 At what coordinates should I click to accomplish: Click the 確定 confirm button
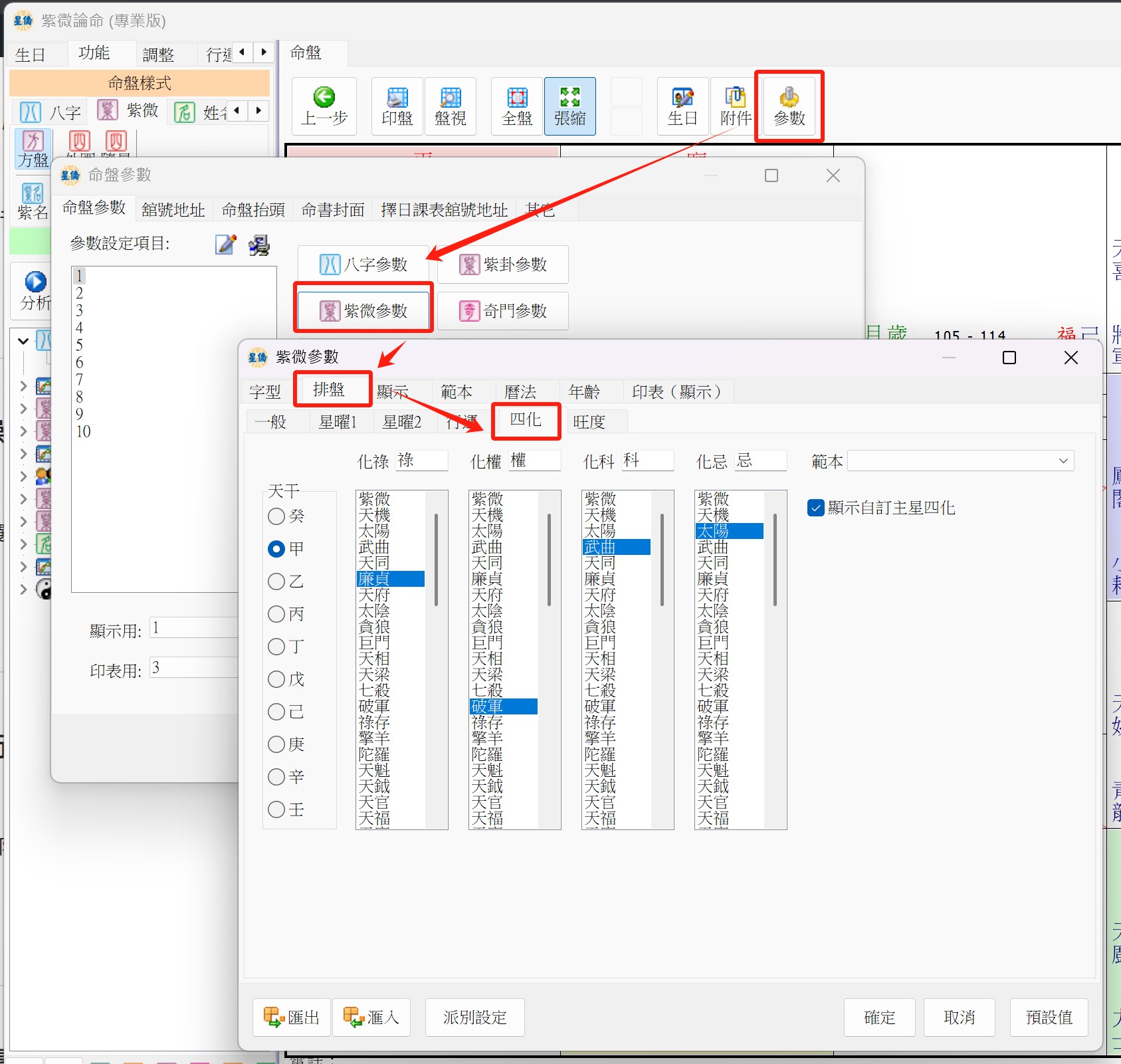tap(879, 1017)
